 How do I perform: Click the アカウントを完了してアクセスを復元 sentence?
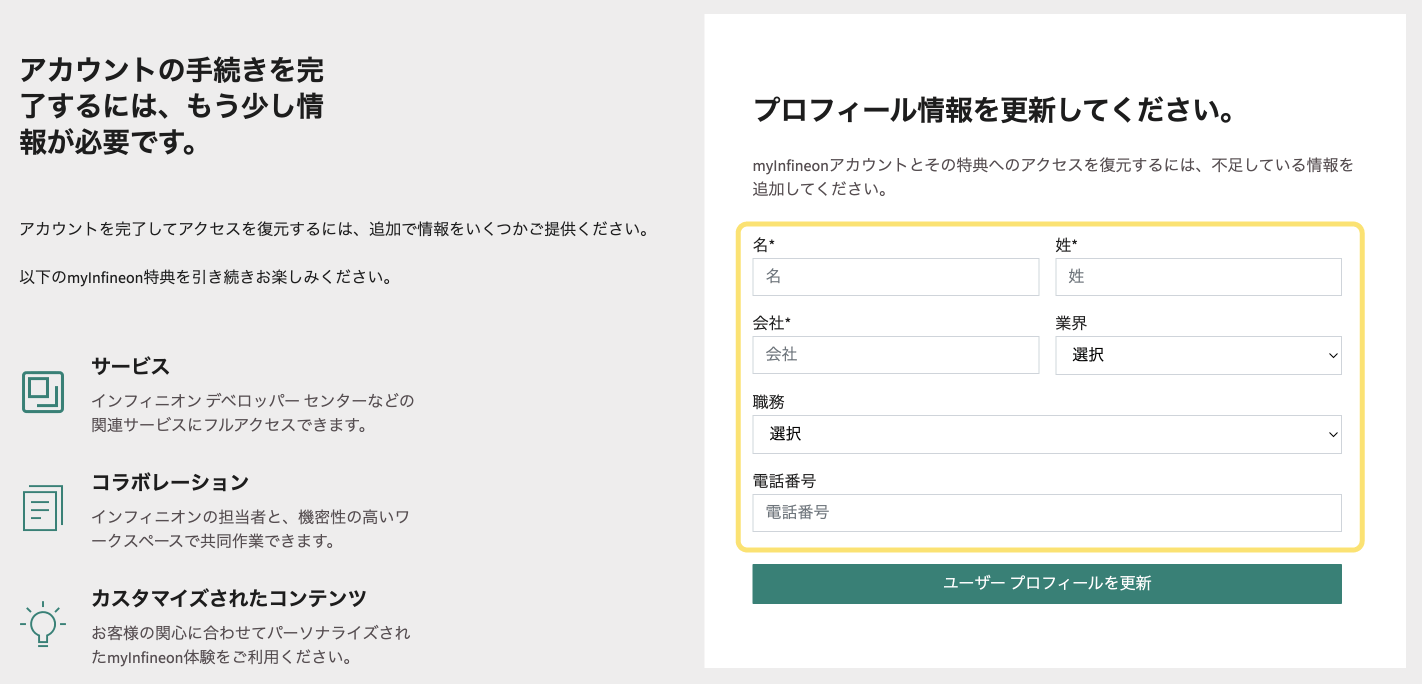pyautogui.click(x=334, y=229)
